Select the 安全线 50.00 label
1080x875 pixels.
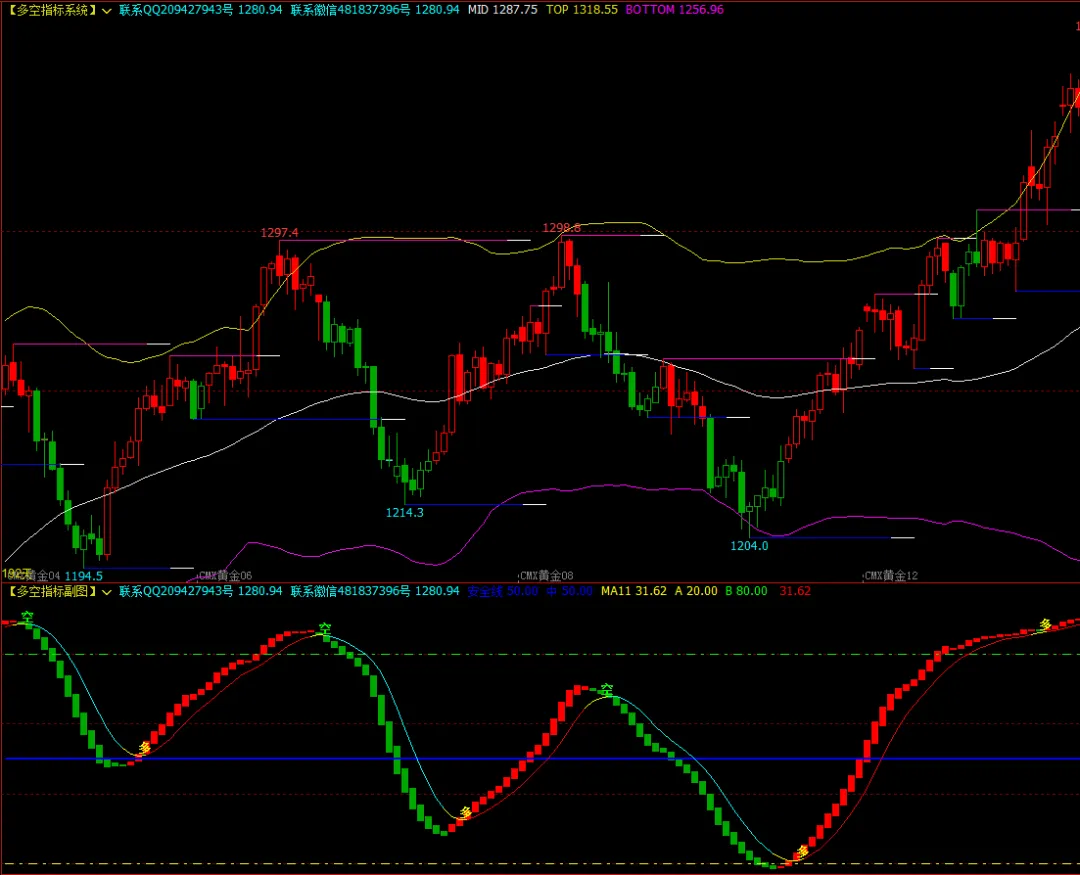pos(503,591)
